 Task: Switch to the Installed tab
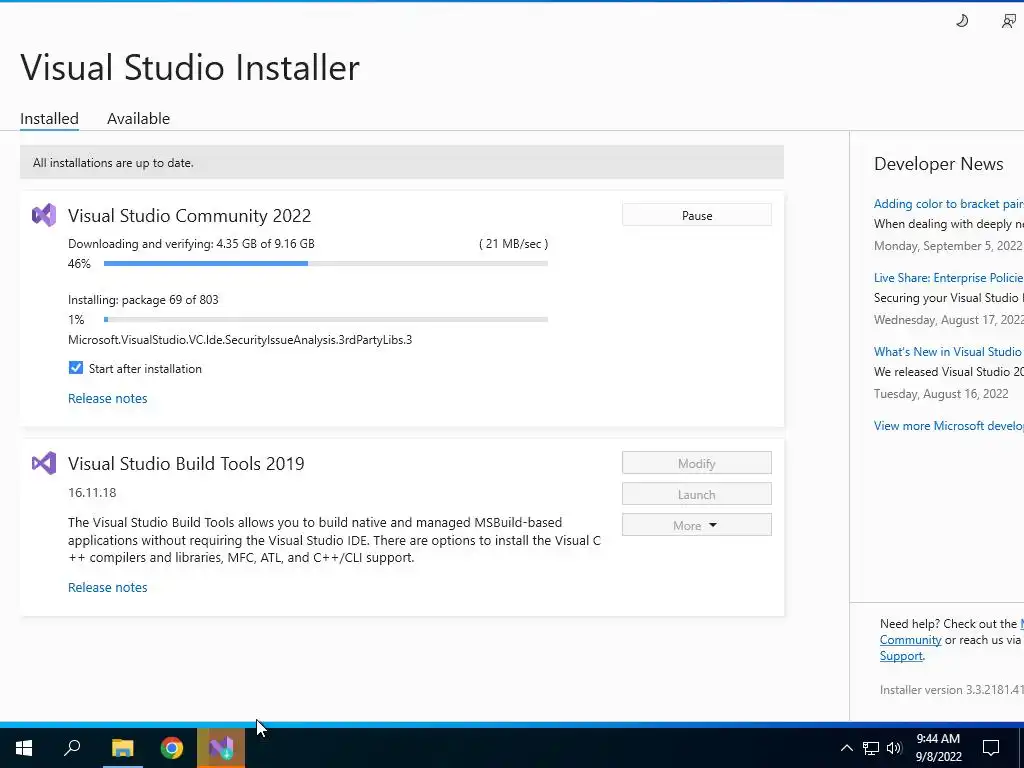click(x=49, y=118)
